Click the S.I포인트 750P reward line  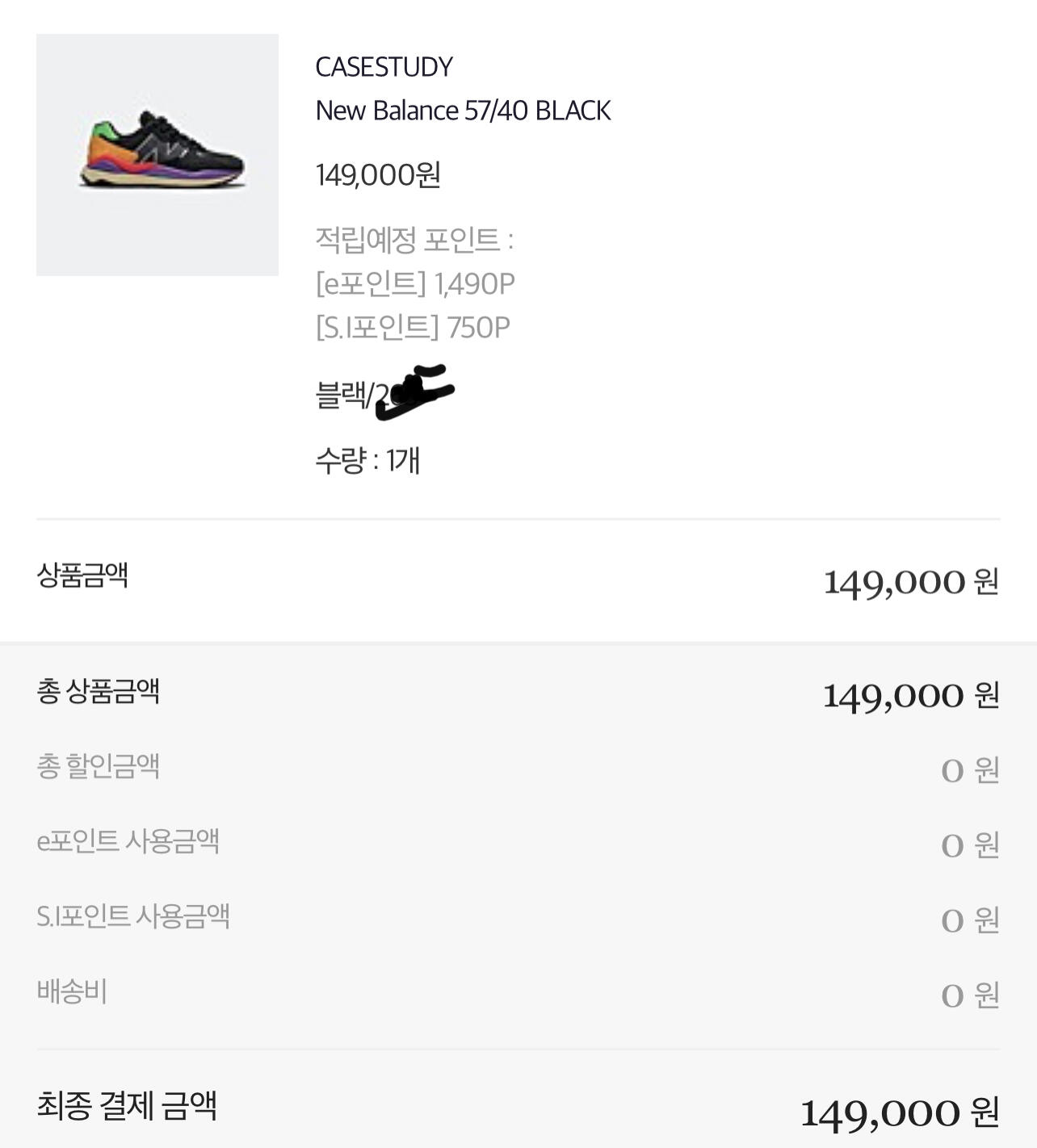(413, 327)
